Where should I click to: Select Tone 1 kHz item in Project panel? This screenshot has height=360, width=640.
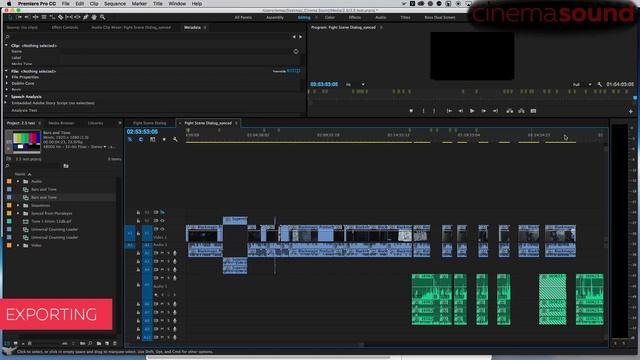pyautogui.click(x=51, y=221)
